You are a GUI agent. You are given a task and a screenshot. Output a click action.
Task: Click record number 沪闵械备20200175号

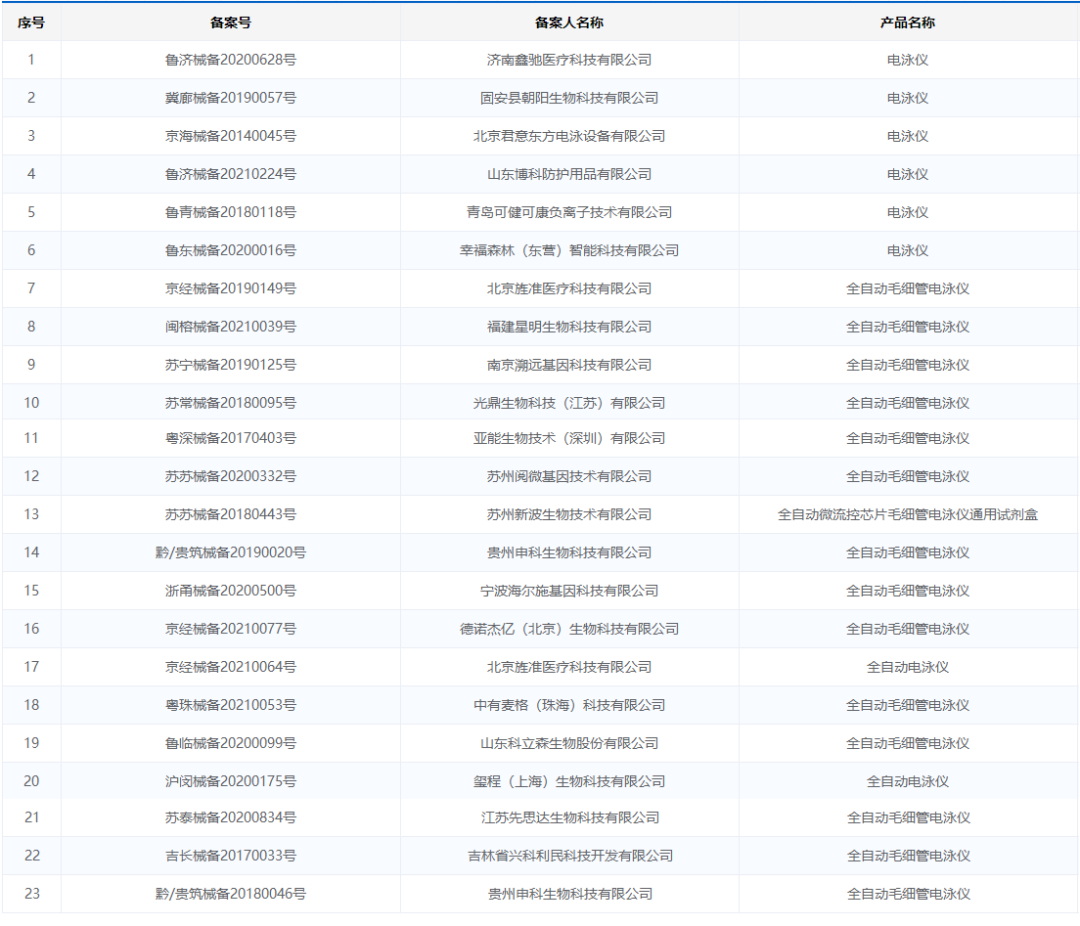click(x=231, y=781)
